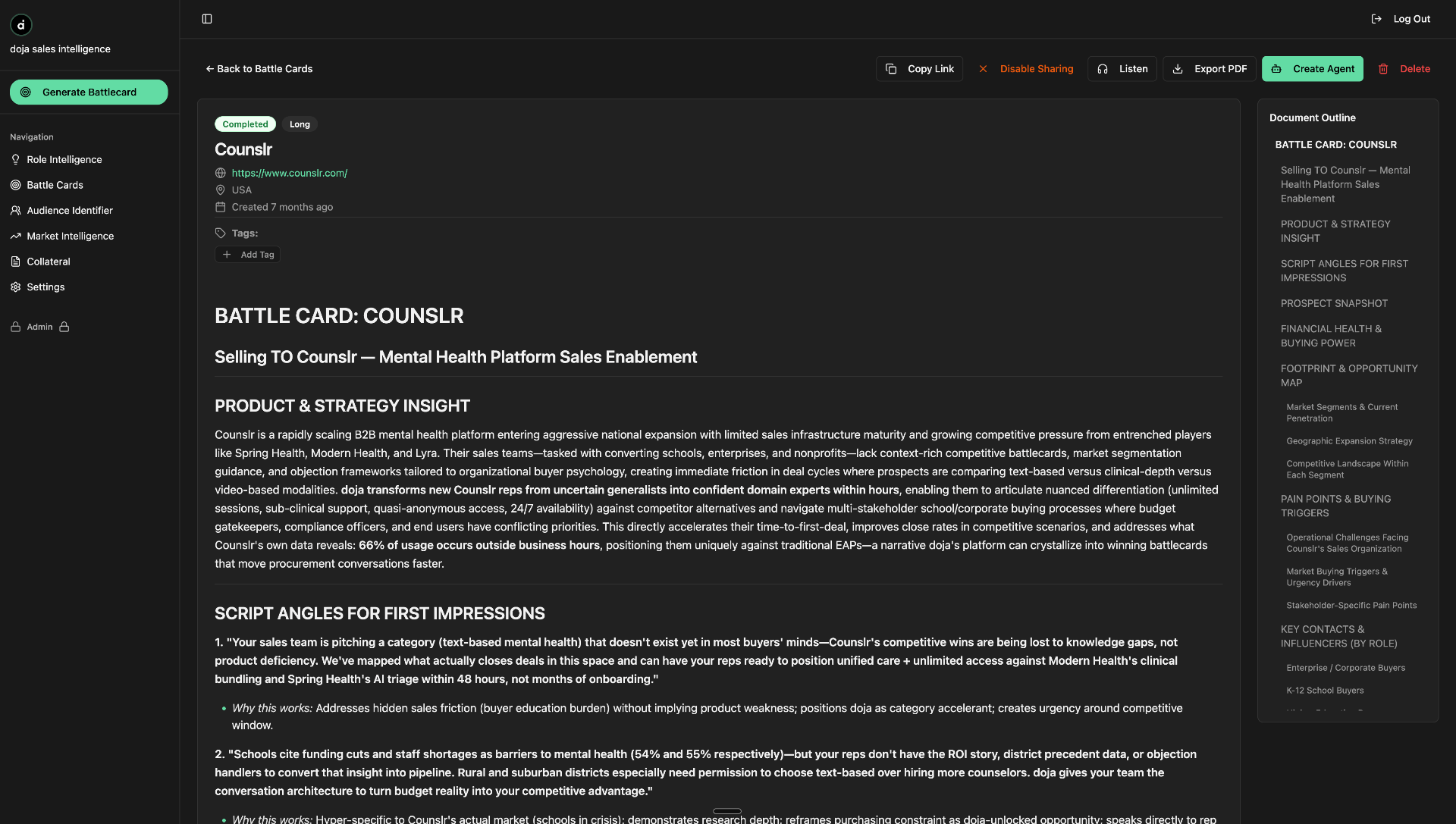Export the battle card as PDF
The width and height of the screenshot is (1456, 824).
tap(1210, 69)
